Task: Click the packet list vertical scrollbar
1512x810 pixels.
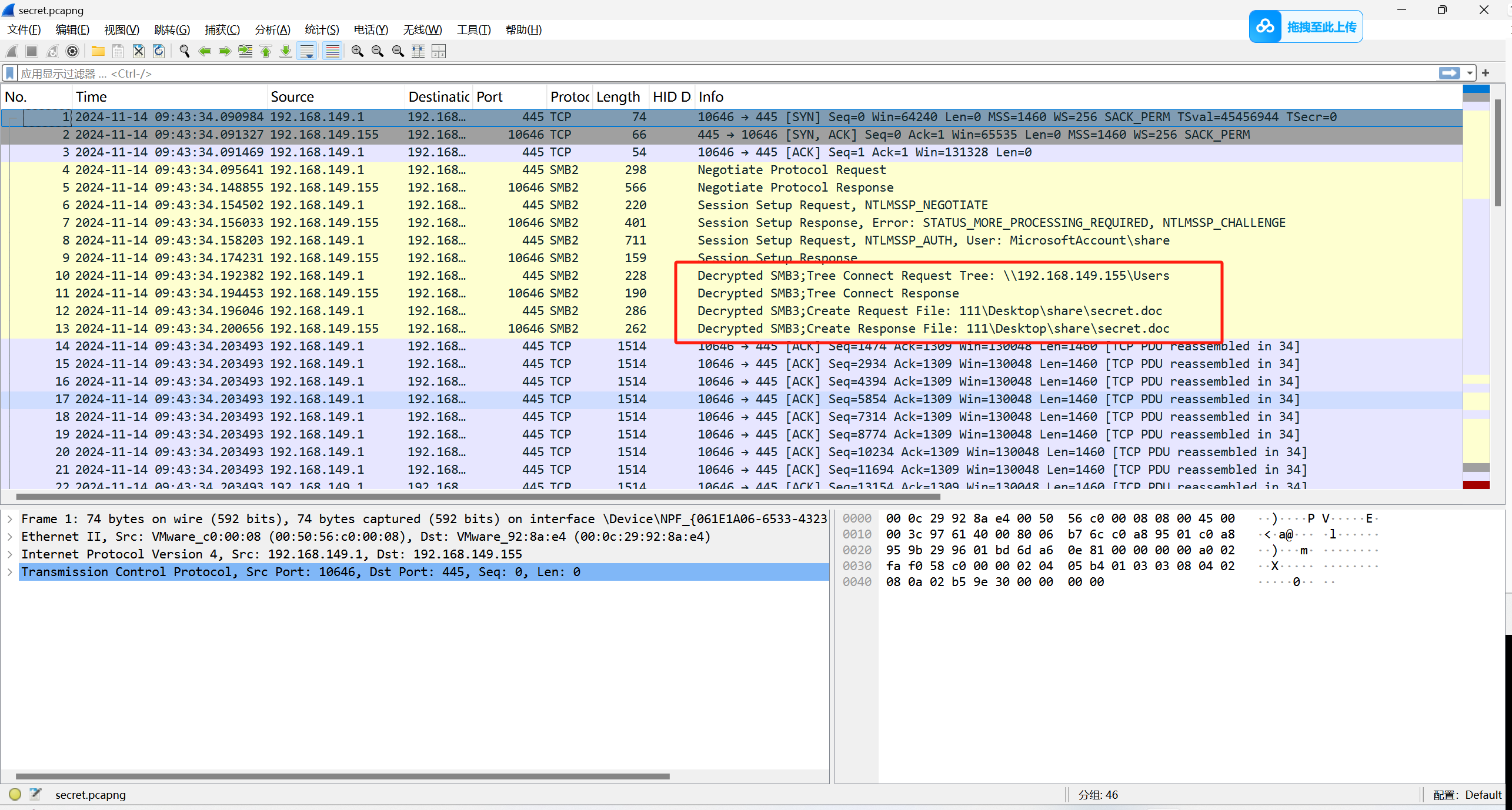Action: click(1498, 153)
